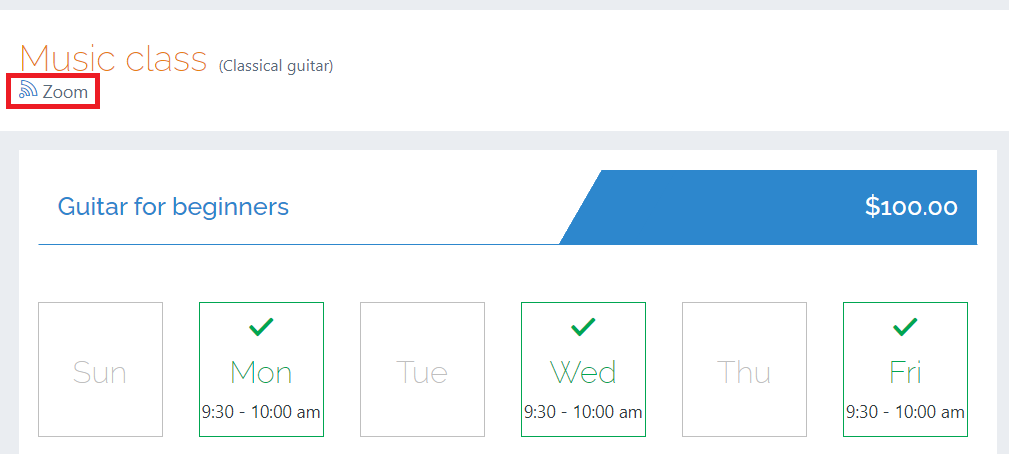Click the Music class heading
The width and height of the screenshot is (1009, 454).
tap(114, 58)
